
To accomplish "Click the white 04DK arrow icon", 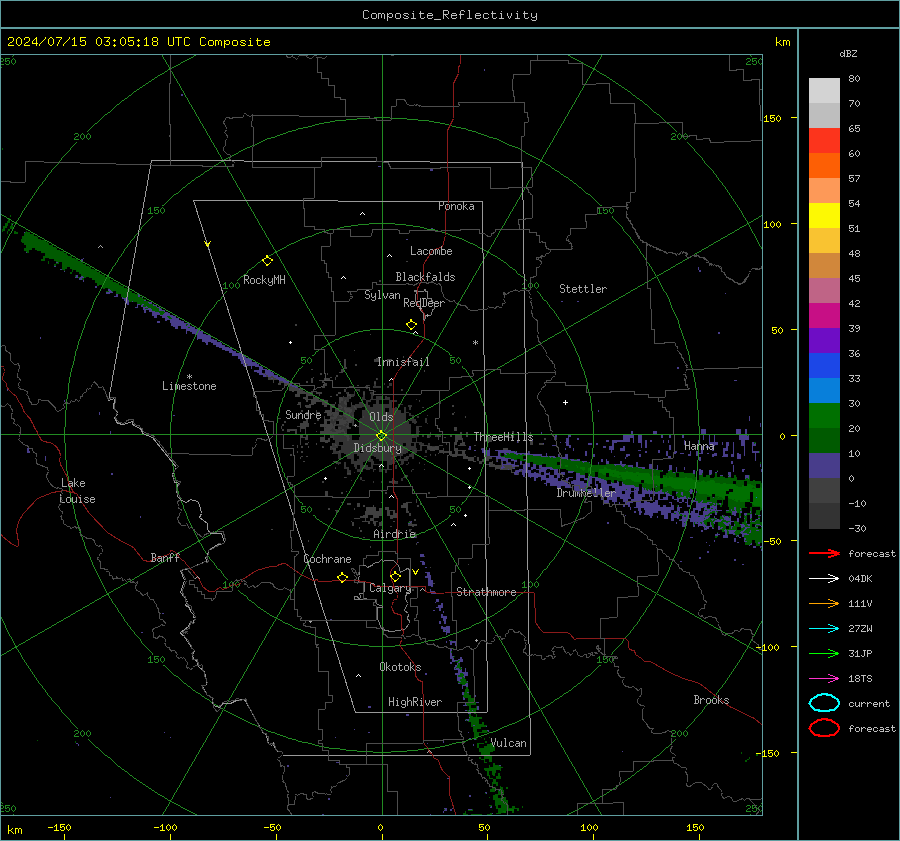I will pos(824,579).
